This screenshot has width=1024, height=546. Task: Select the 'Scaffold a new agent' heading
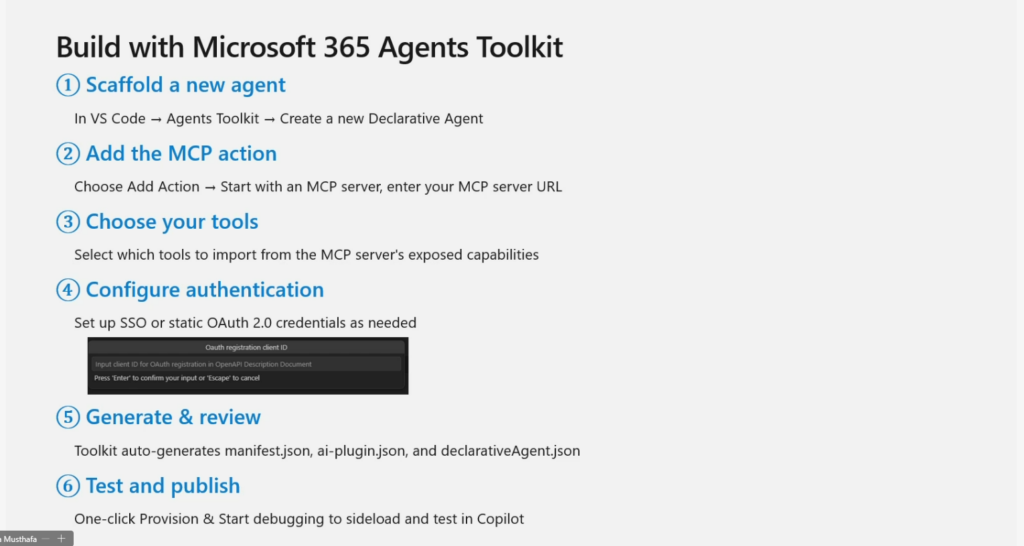[186, 86]
